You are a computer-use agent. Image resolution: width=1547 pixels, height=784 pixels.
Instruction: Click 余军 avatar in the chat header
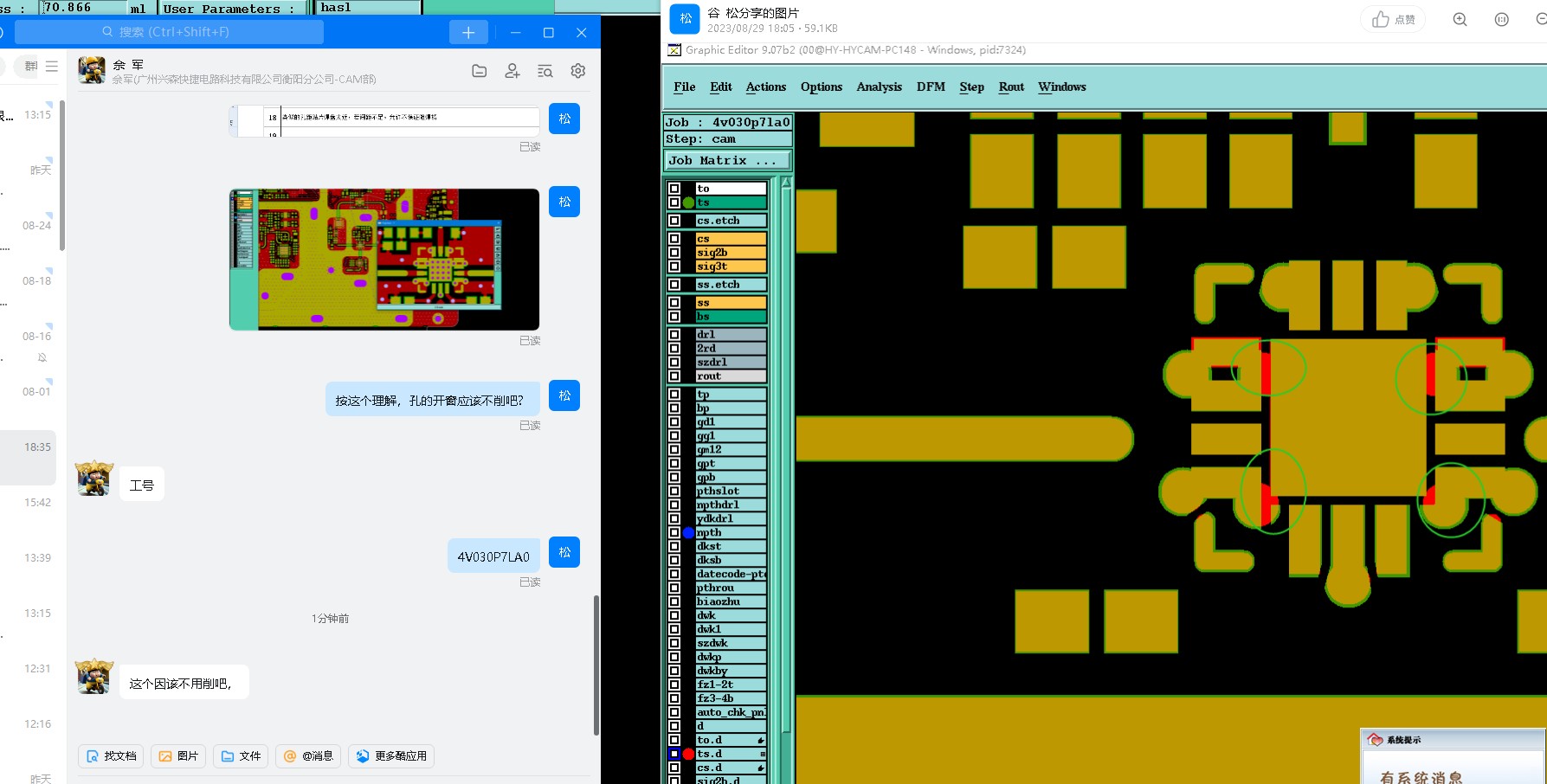click(x=92, y=70)
